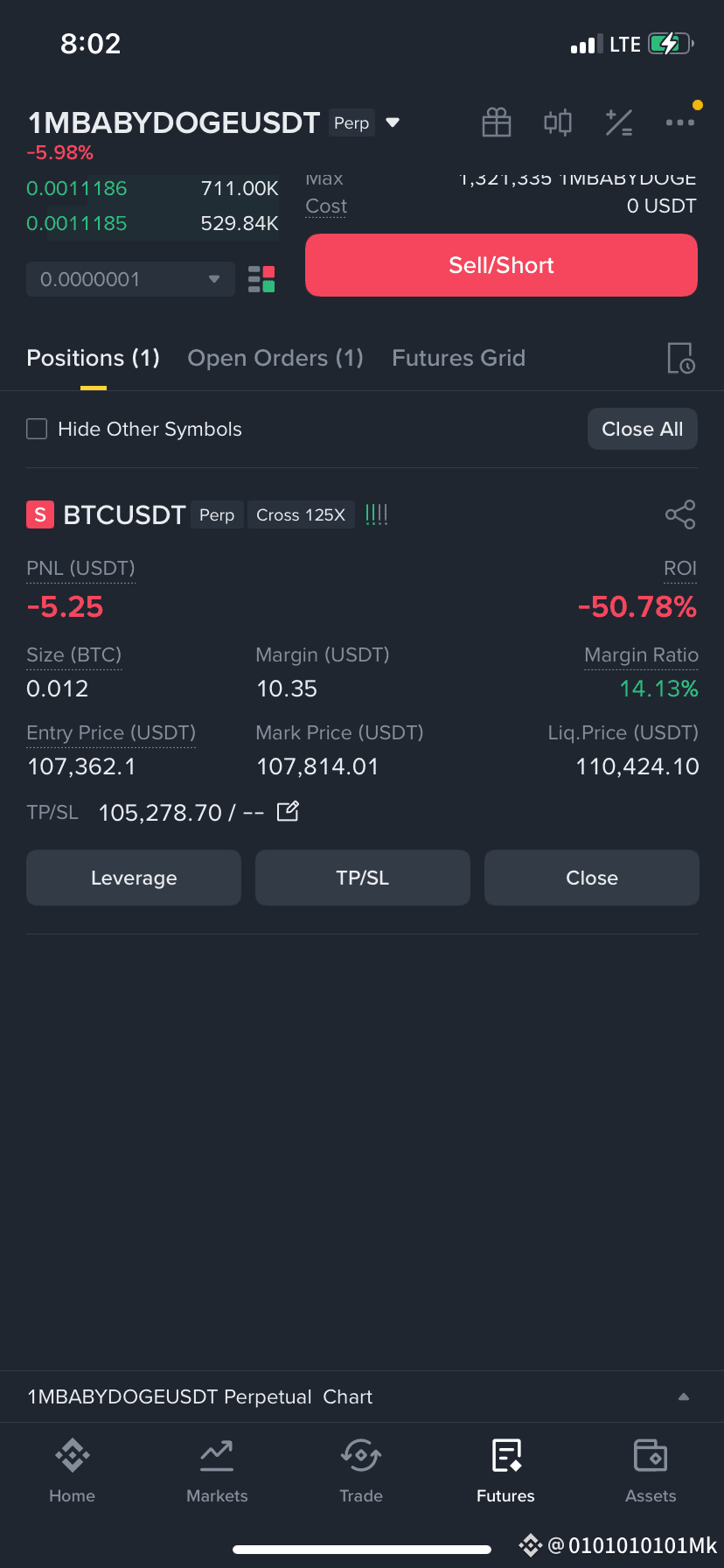Expand the 1MBABYDOGEUSDT symbol selector arrow
724x1568 pixels.
tap(393, 122)
